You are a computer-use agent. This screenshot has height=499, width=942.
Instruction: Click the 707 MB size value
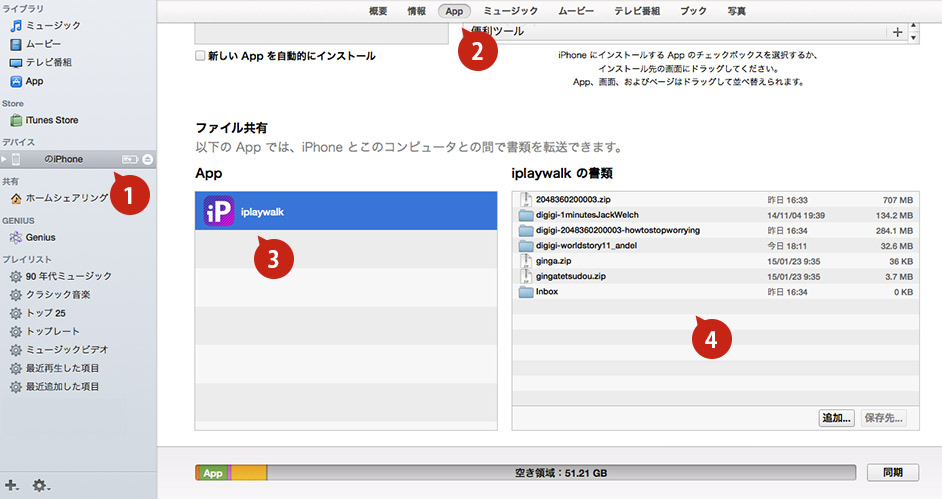(x=898, y=200)
